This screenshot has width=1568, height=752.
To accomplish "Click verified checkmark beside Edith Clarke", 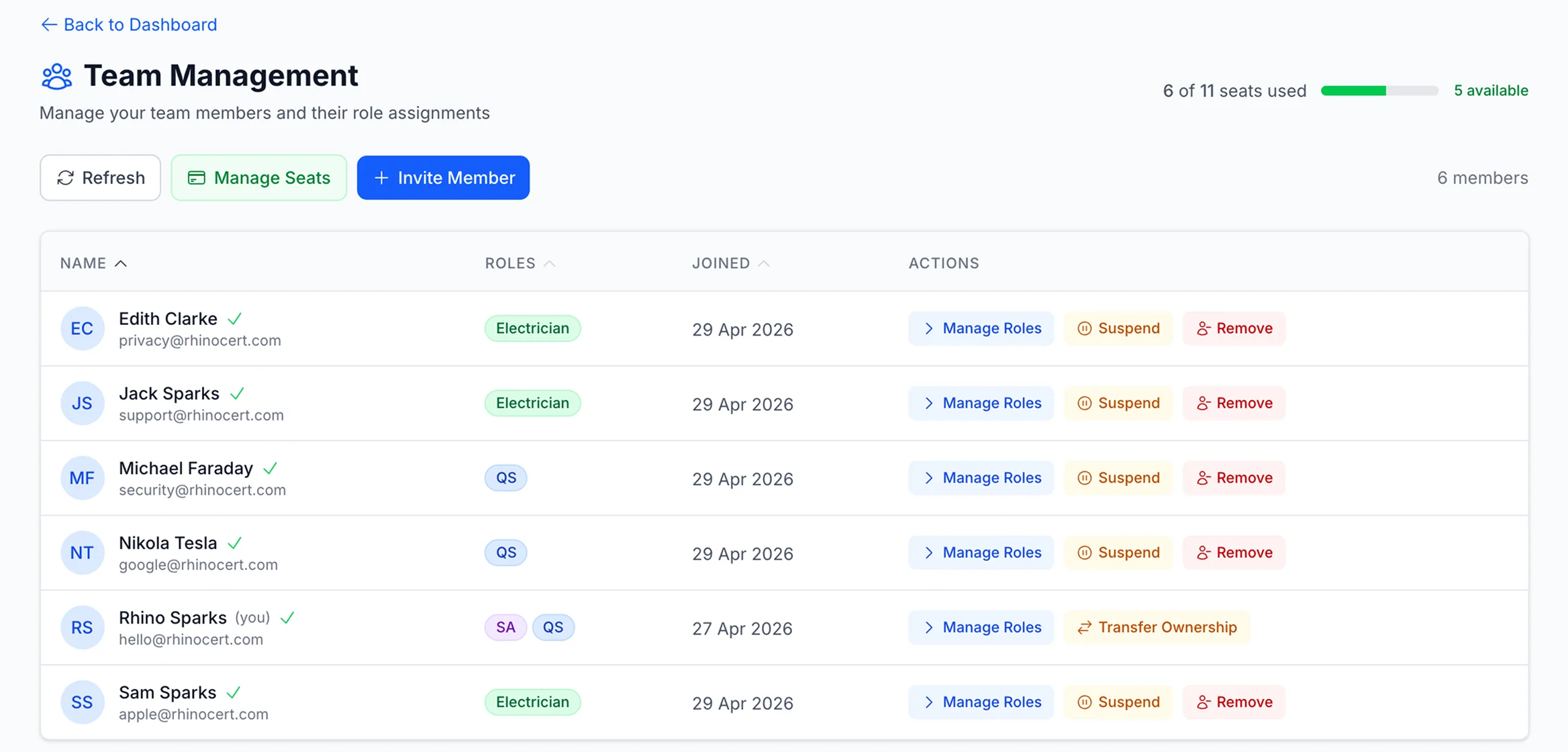I will [234, 319].
